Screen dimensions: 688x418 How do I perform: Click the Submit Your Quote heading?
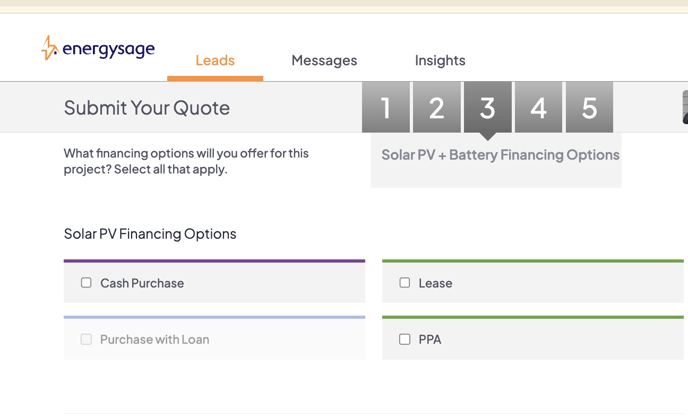(147, 108)
